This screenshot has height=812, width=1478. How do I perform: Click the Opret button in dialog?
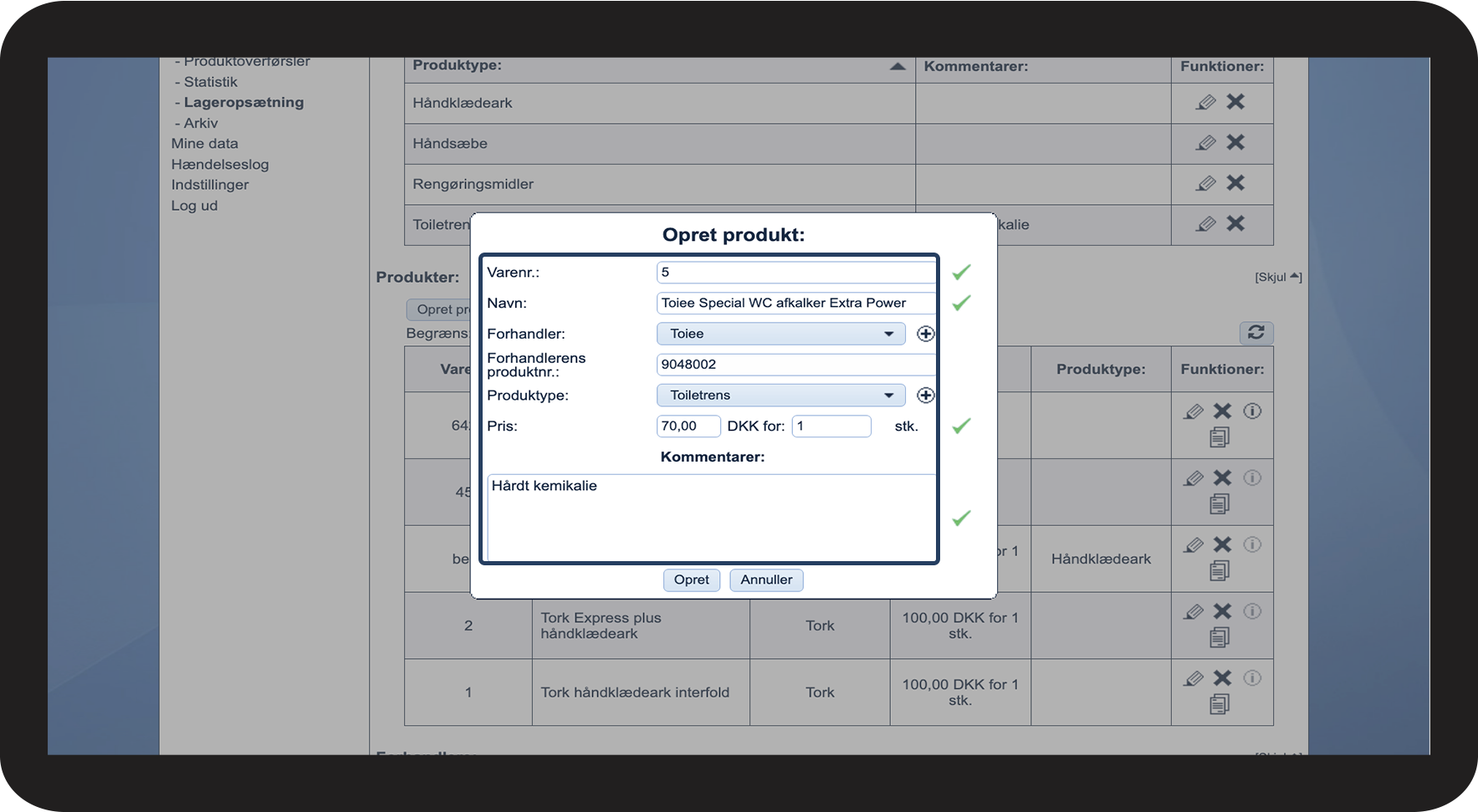[692, 580]
